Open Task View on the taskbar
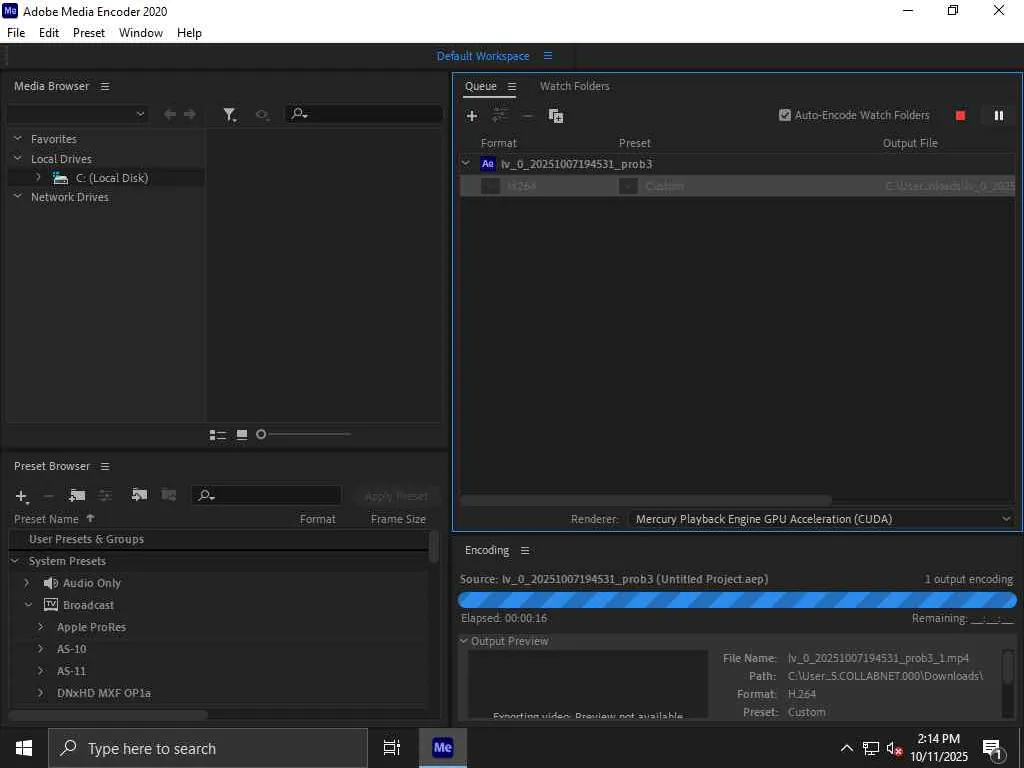Image resolution: width=1024 pixels, height=768 pixels. (392, 748)
